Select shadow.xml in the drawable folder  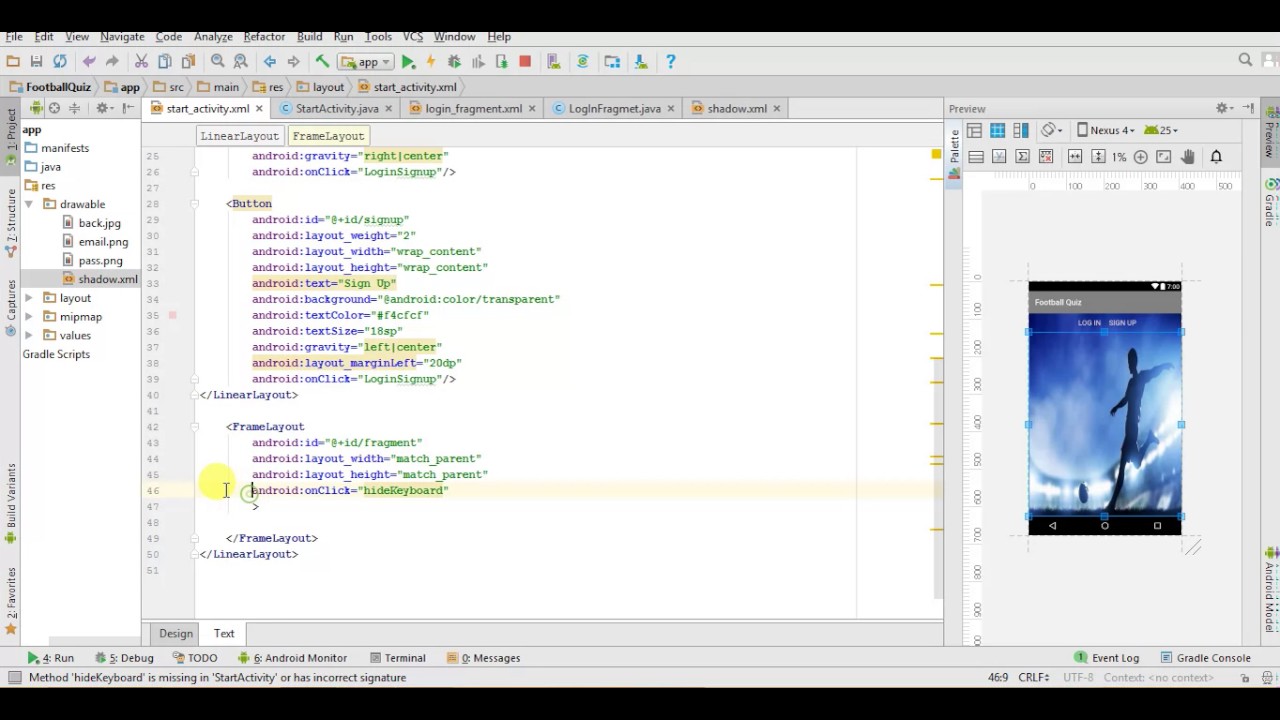(x=107, y=279)
